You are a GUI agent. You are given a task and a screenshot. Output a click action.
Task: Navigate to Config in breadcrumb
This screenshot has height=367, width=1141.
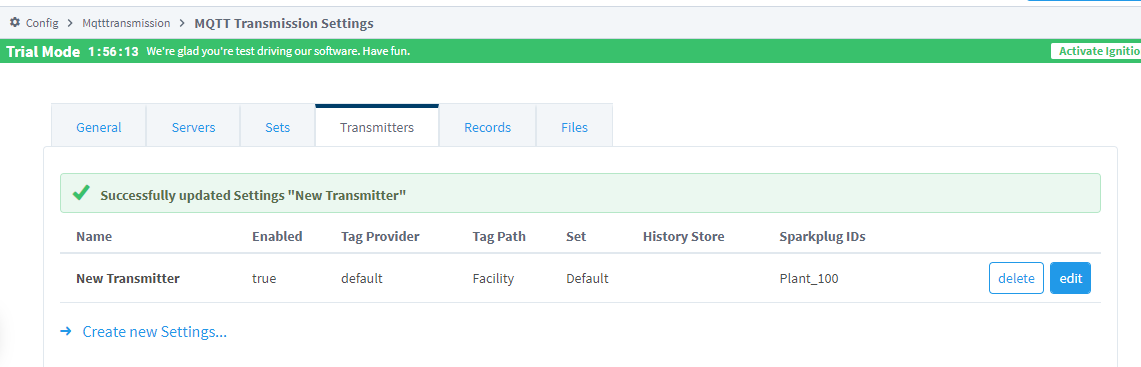click(x=42, y=23)
